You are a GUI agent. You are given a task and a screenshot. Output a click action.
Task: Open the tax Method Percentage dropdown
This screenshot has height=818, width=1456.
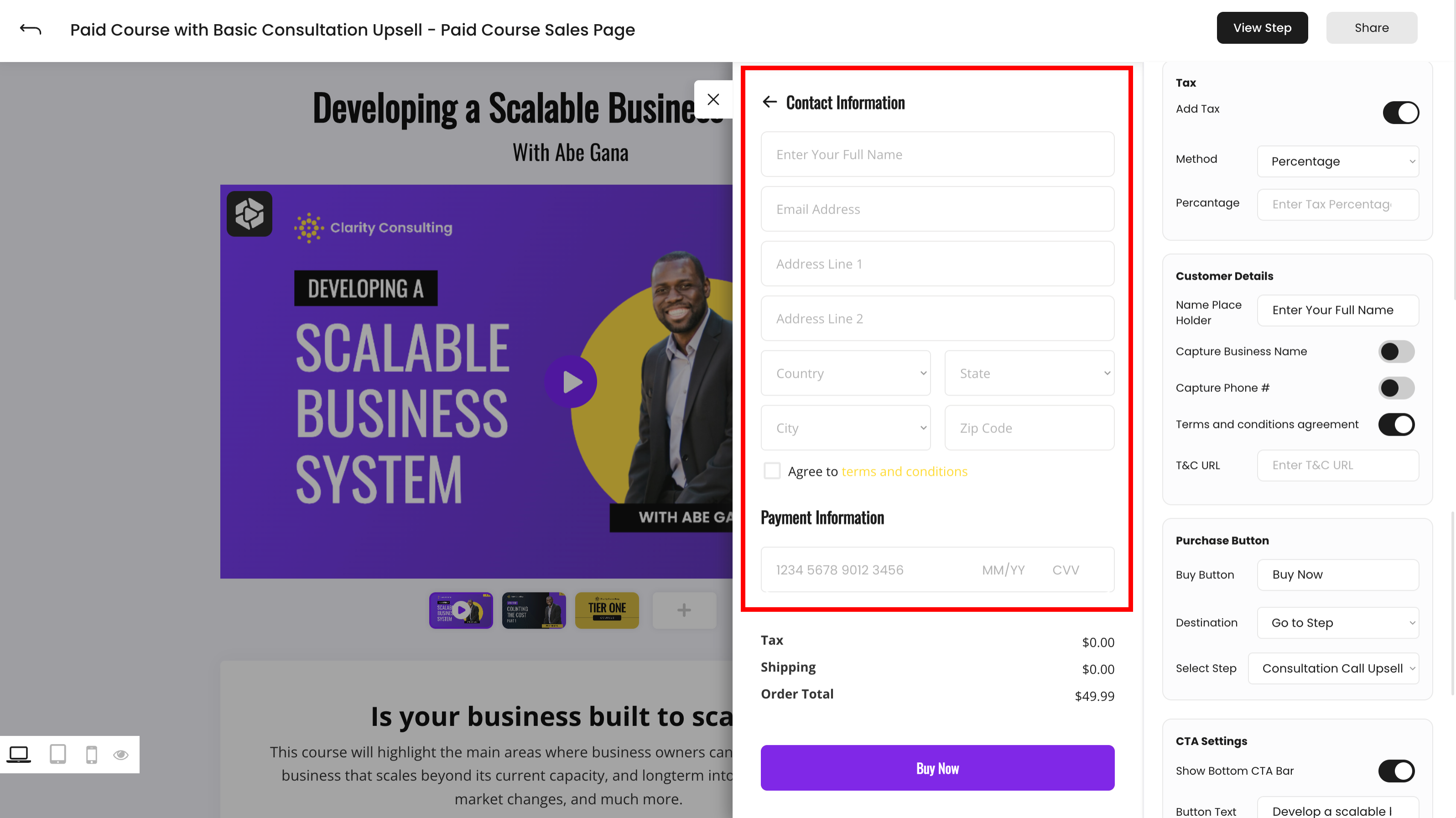[1338, 162]
